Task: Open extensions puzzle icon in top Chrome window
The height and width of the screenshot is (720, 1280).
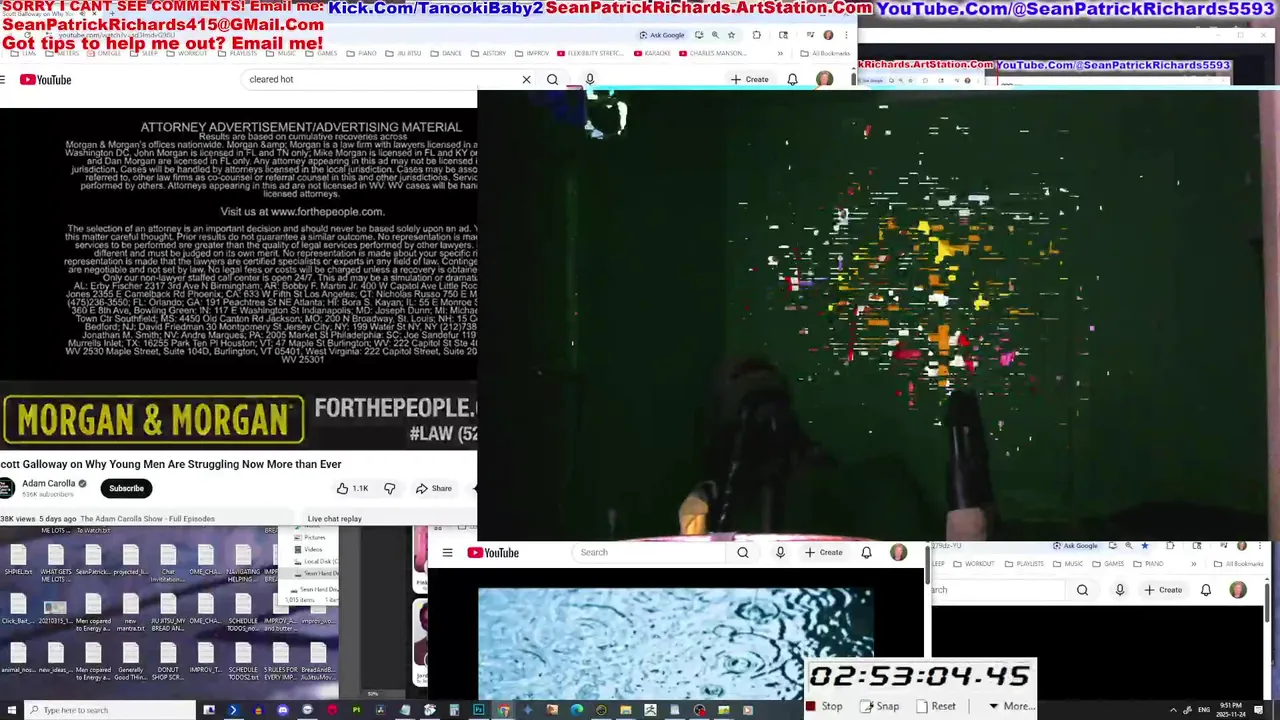Action: tap(756, 35)
